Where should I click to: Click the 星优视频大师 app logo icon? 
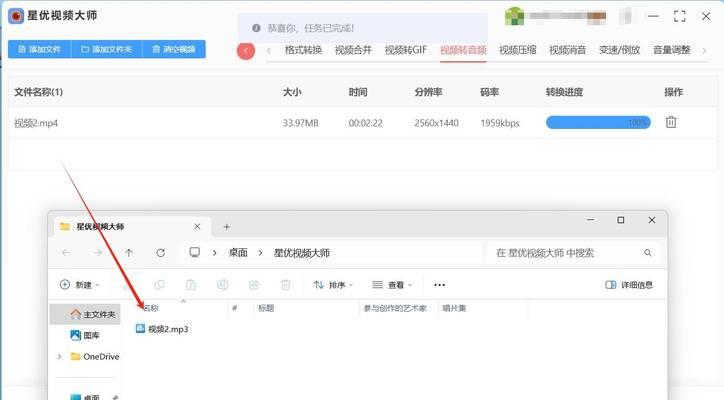16,16
